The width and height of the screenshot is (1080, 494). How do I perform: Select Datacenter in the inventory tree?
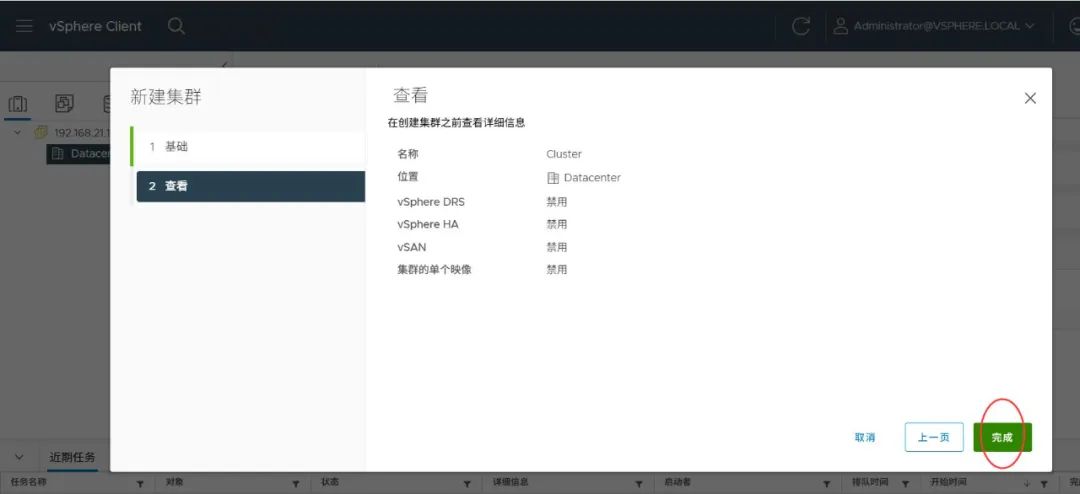78,154
